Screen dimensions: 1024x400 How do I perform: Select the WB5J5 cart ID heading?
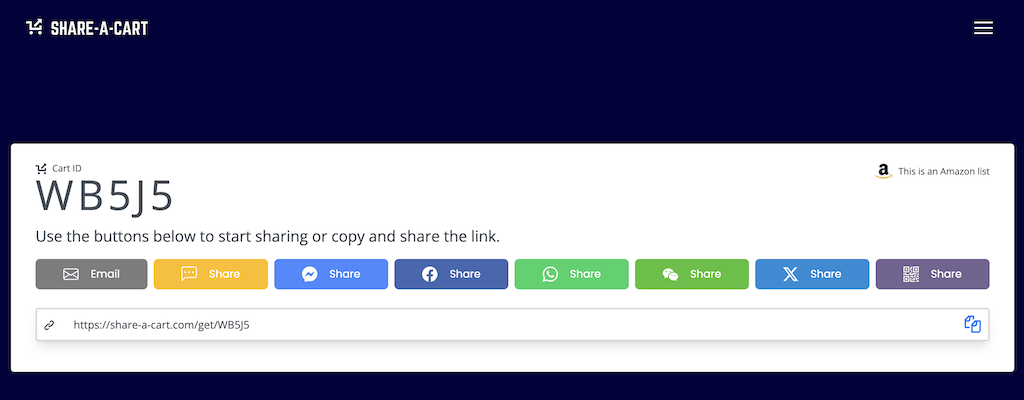pyautogui.click(x=104, y=196)
